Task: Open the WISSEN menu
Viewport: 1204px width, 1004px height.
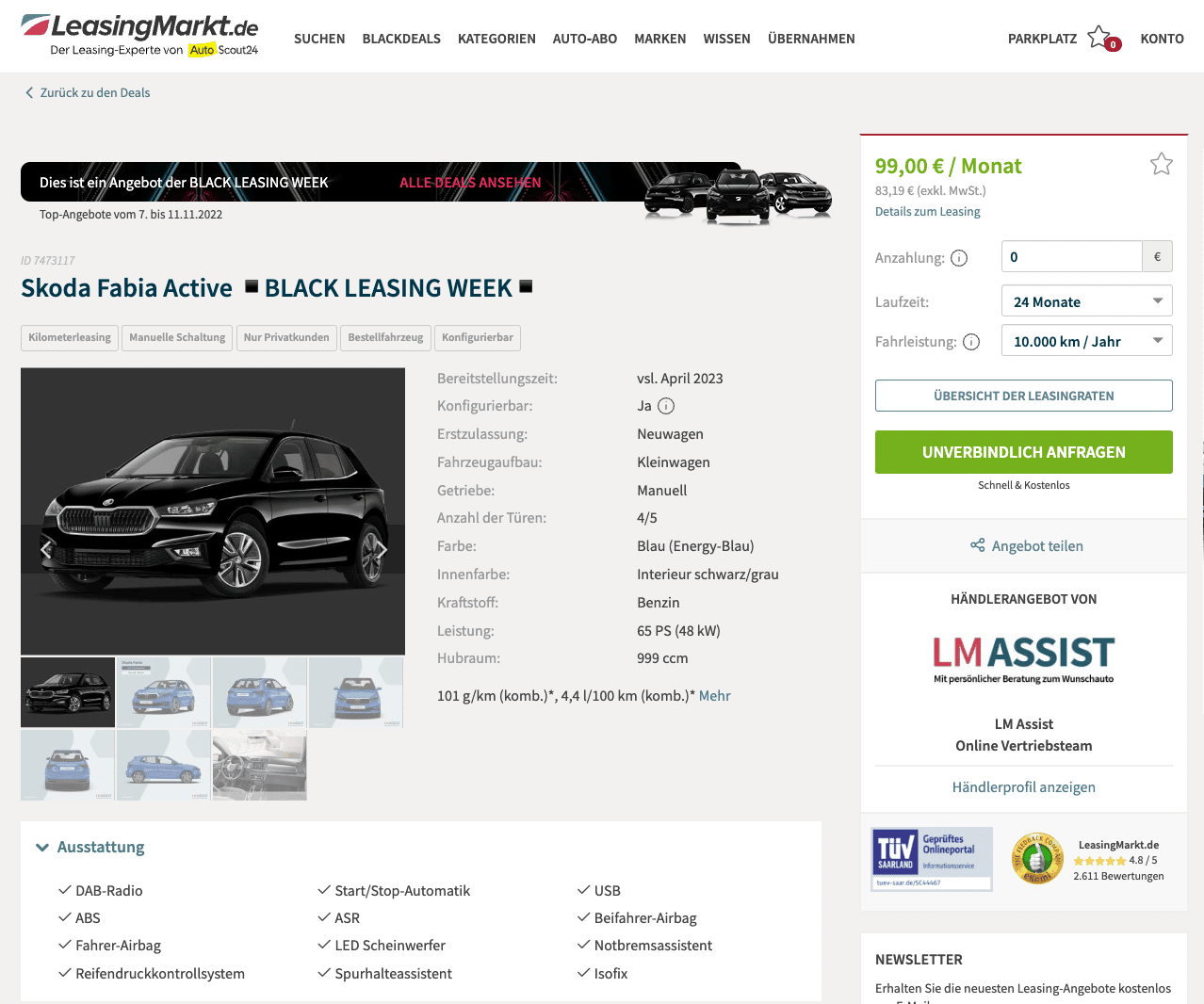Action: point(727,39)
